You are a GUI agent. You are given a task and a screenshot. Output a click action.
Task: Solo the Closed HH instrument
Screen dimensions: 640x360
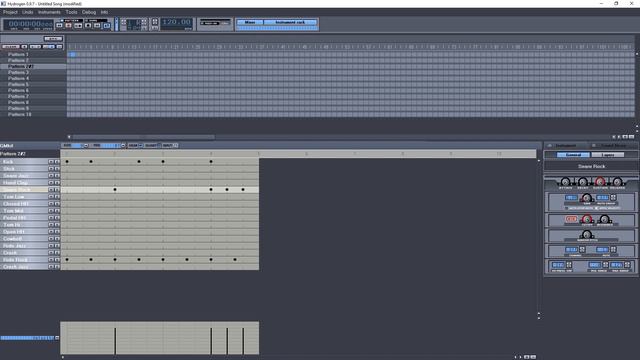click(x=57, y=204)
